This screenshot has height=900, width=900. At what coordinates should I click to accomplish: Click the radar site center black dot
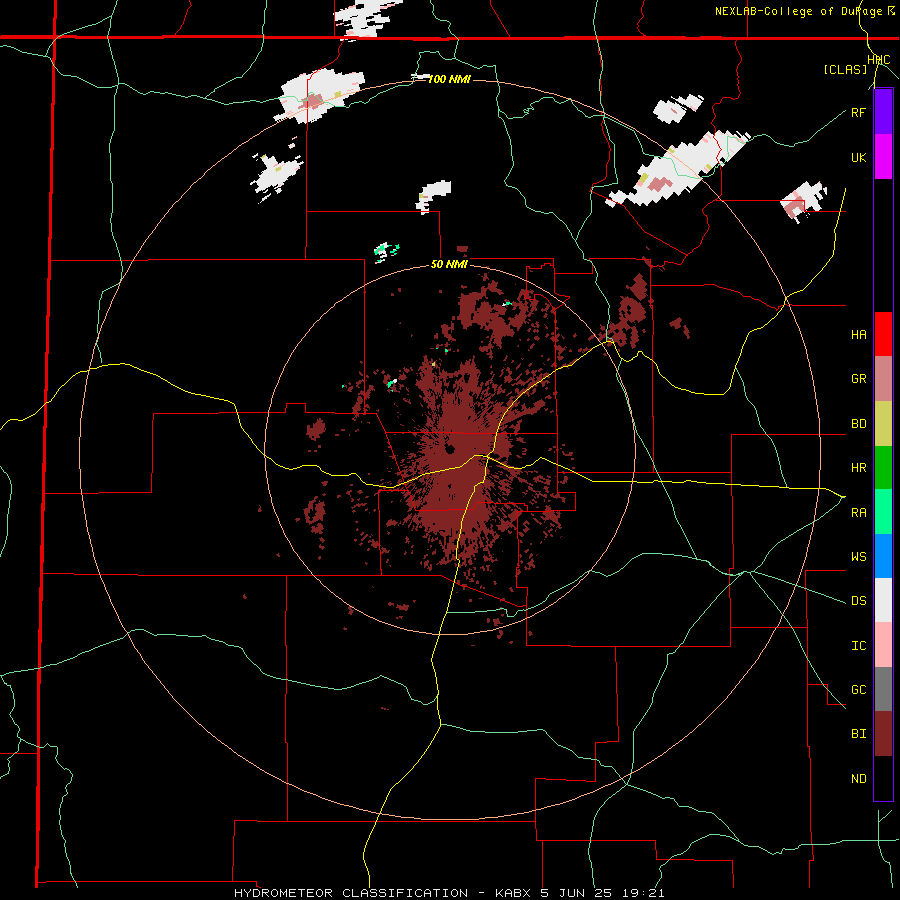[x=449, y=448]
